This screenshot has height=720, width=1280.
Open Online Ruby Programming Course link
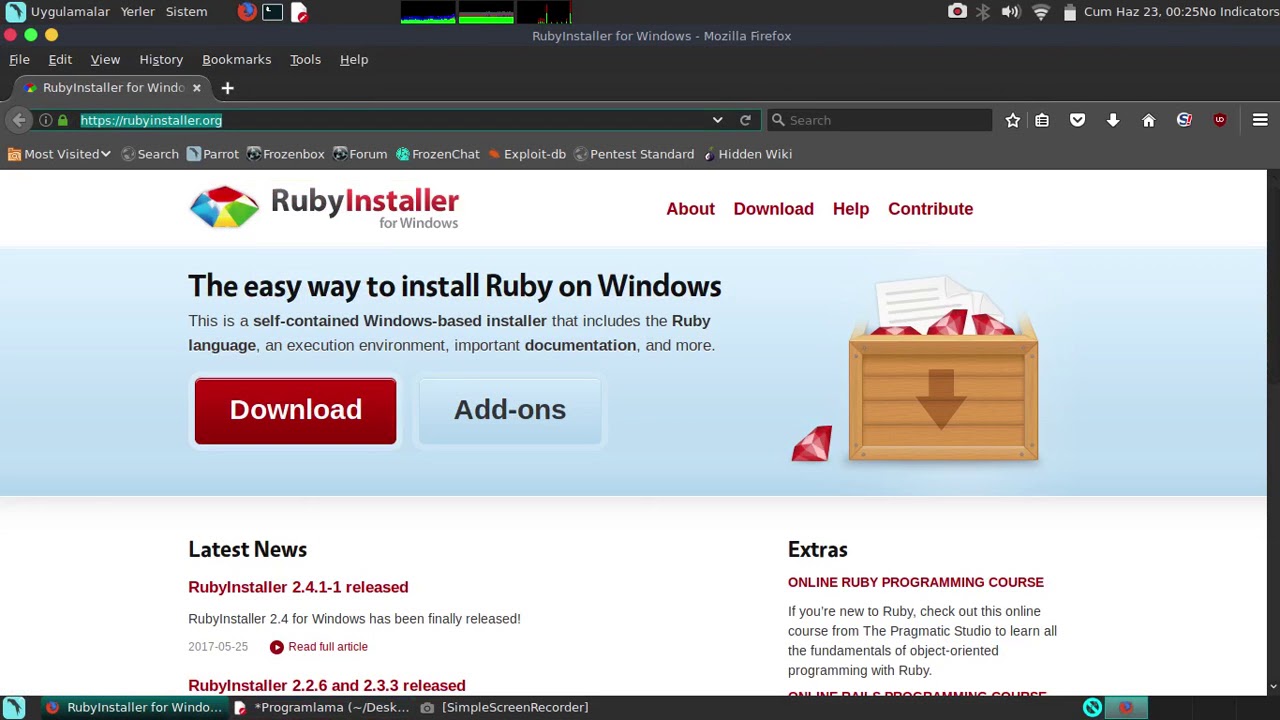tap(915, 582)
